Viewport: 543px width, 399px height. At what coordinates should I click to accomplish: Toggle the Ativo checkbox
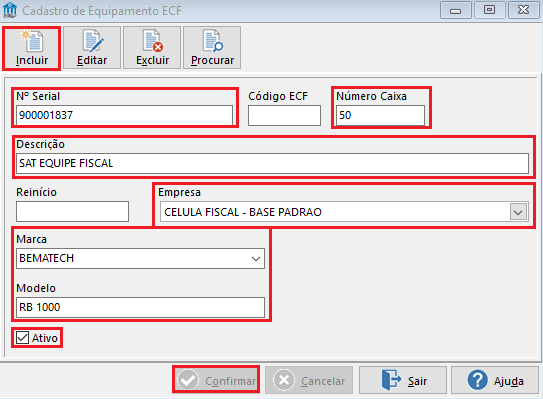(x=23, y=337)
